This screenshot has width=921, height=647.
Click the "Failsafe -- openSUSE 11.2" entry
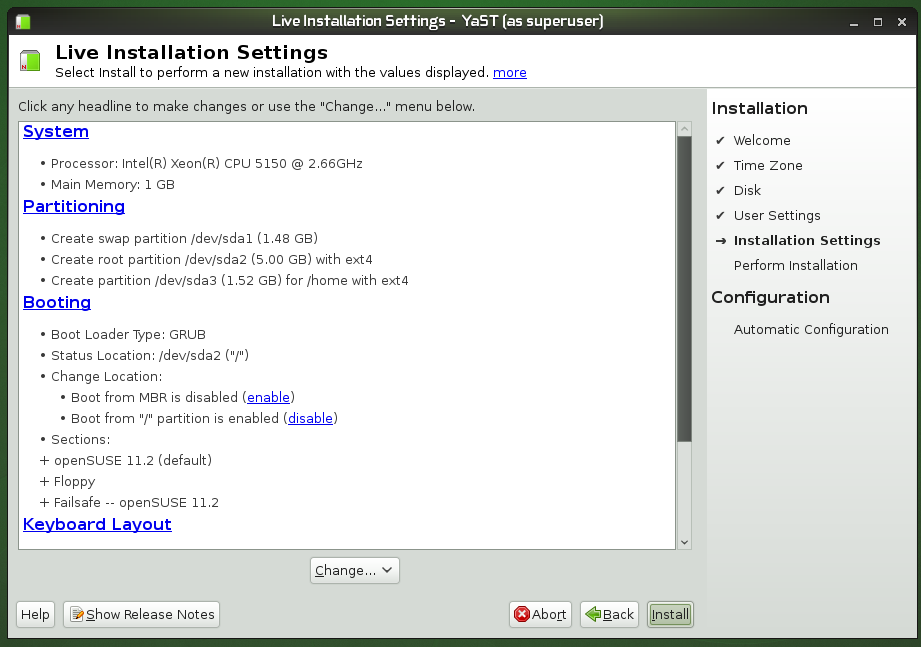tap(136, 503)
